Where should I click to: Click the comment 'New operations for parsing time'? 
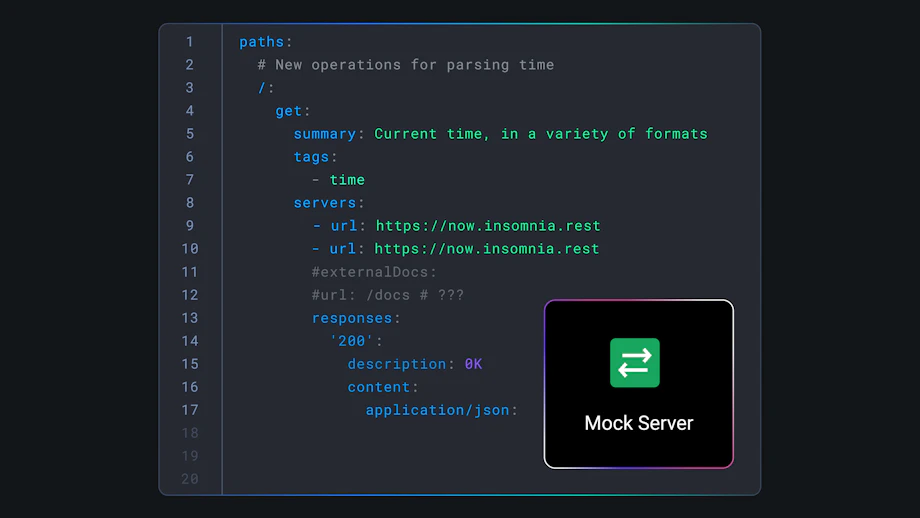[x=414, y=65]
